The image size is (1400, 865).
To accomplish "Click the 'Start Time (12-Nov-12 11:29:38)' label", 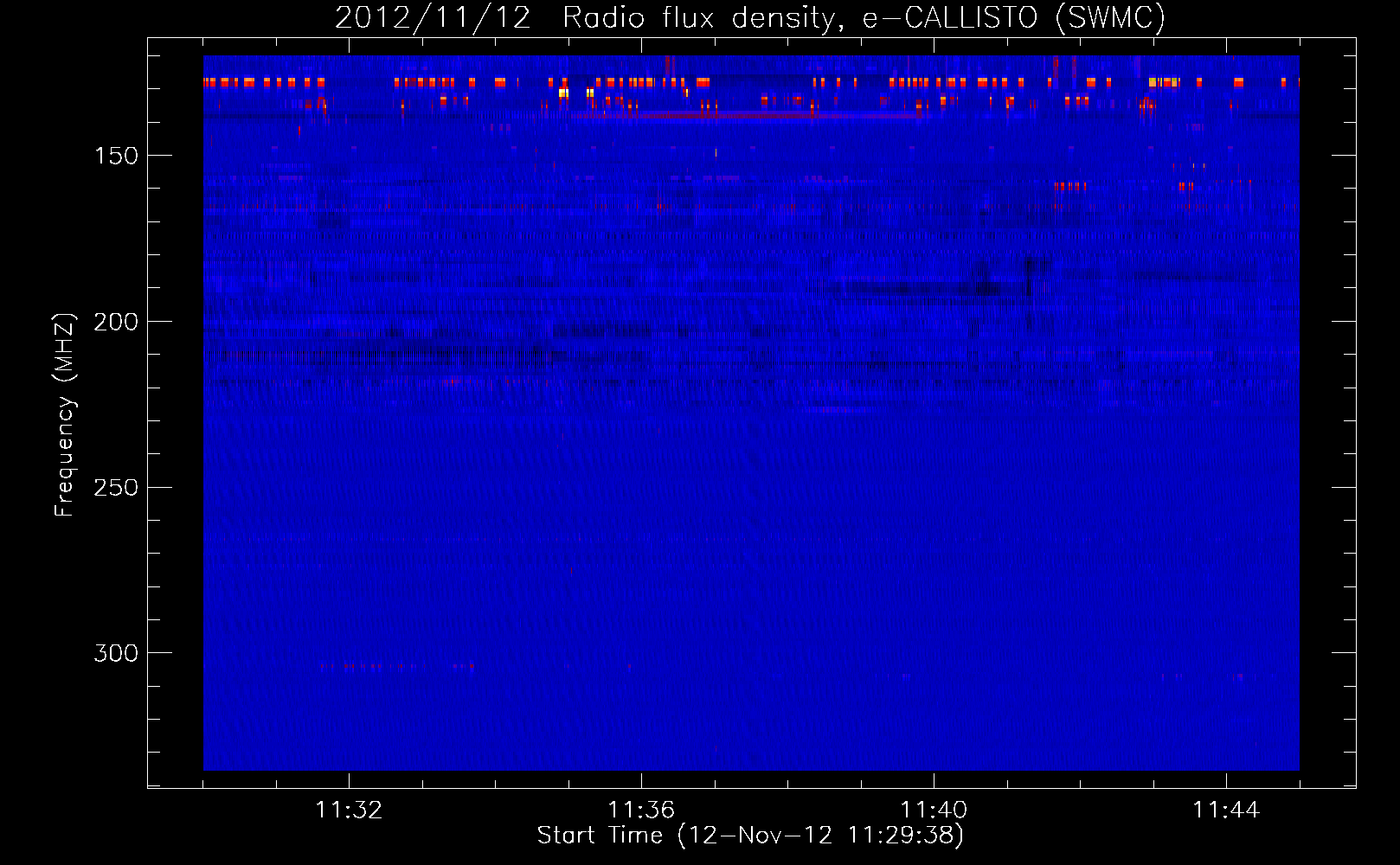I will [750, 836].
